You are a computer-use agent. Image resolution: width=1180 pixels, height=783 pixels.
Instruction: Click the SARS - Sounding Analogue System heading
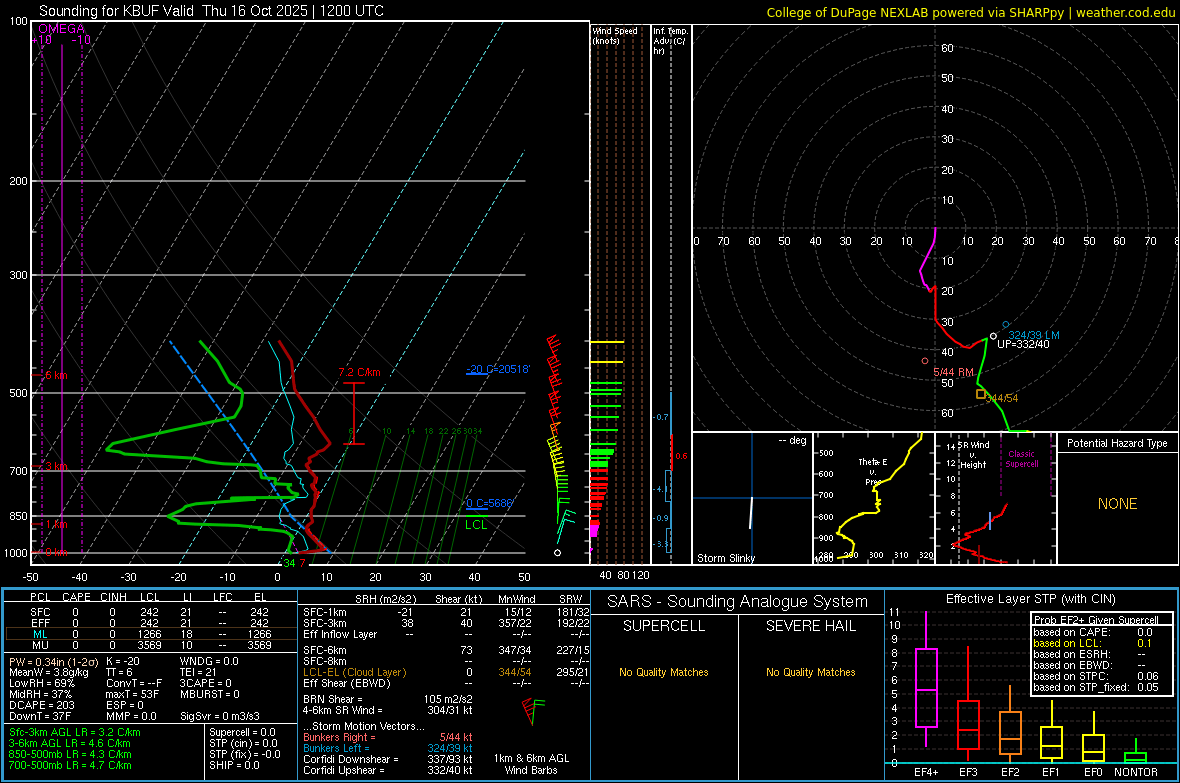pyautogui.click(x=737, y=602)
